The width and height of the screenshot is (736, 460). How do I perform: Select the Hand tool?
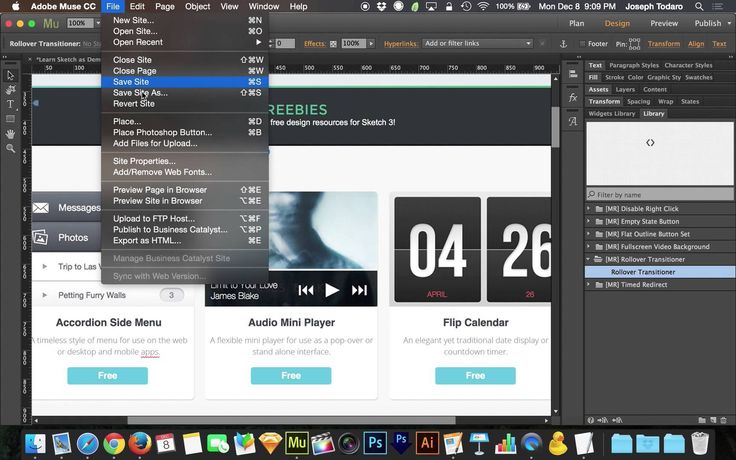[x=10, y=134]
